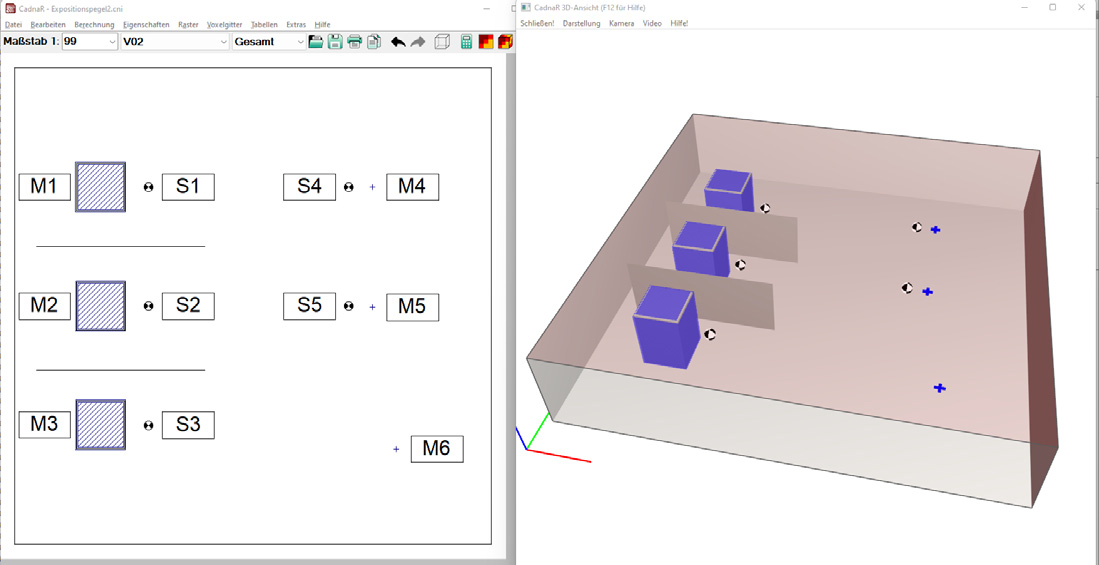Undo with the black back arrow
Image resolution: width=1099 pixels, height=565 pixels.
398,42
